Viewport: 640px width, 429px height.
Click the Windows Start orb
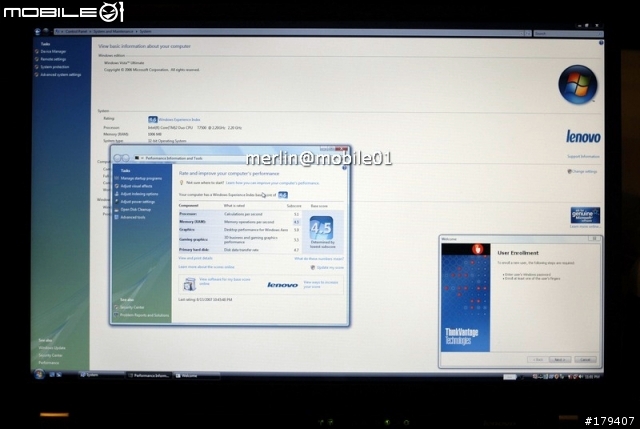click(39, 374)
